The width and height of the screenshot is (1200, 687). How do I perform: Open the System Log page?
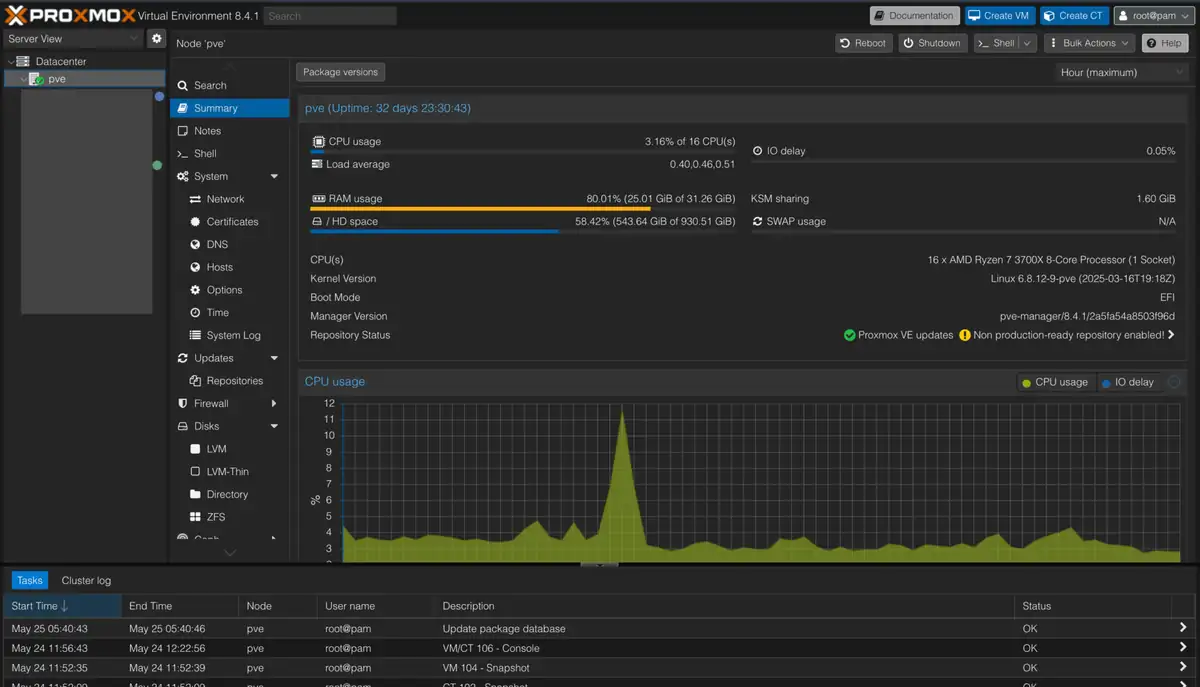233,336
